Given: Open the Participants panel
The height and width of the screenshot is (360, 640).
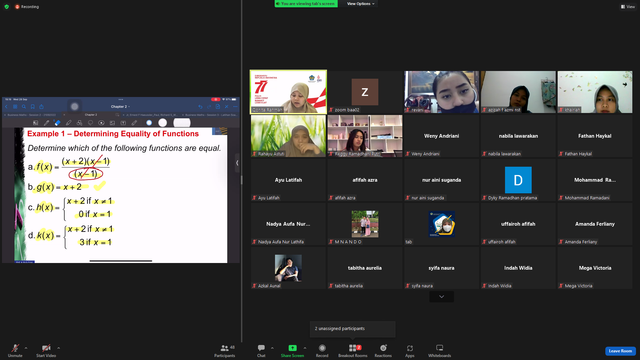Looking at the screenshot, I should tap(225, 350).
